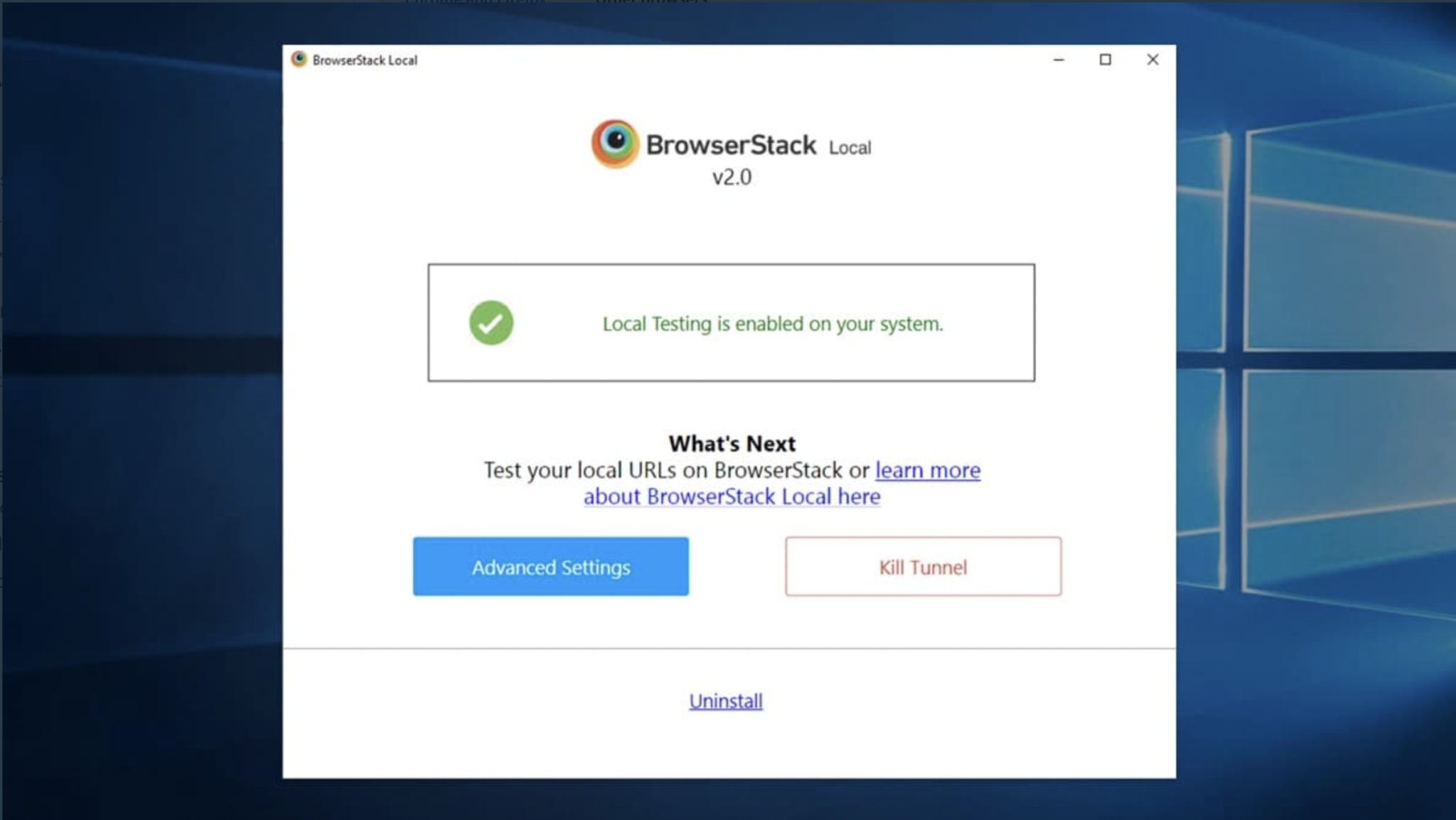Click the BrowserStack Local logo in the header
This screenshot has width=1456, height=820.
[x=731, y=144]
